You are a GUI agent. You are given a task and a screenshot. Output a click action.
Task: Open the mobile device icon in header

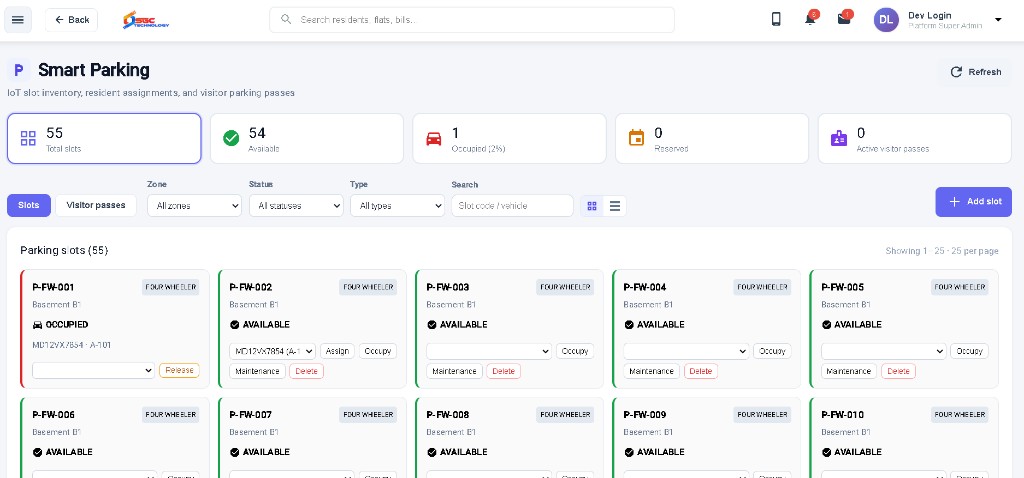(776, 20)
